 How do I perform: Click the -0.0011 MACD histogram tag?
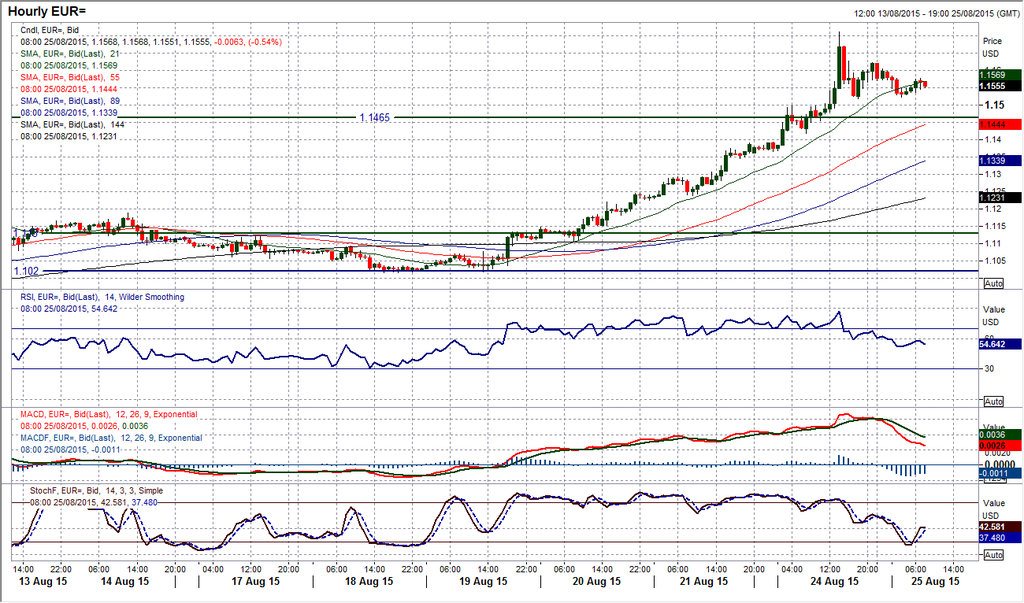click(1000, 474)
